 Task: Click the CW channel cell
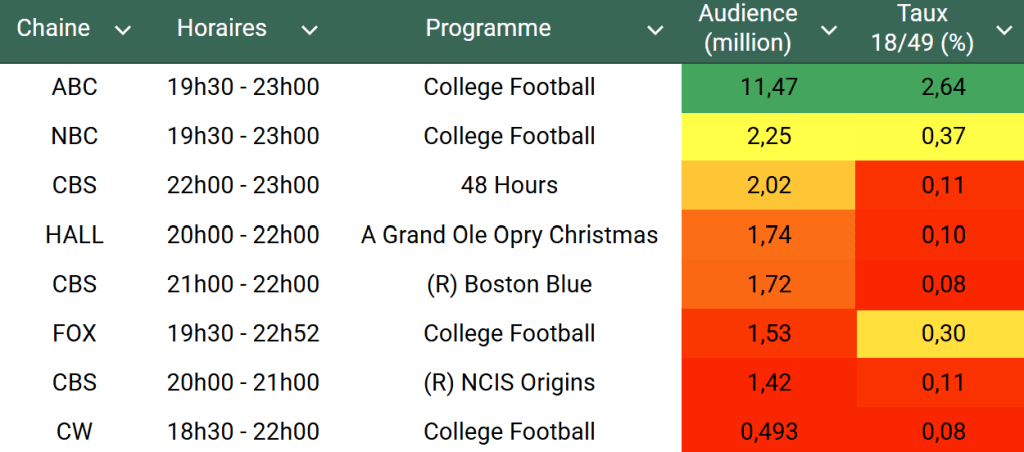tap(75, 431)
